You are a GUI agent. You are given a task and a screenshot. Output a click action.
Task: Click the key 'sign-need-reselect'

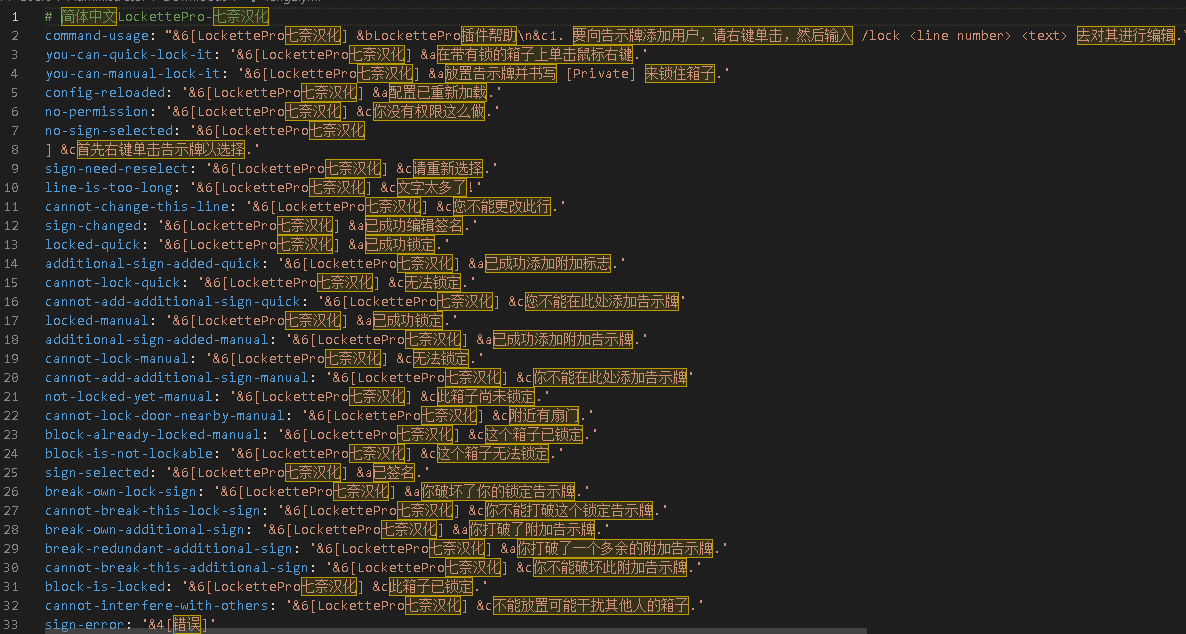[116, 168]
